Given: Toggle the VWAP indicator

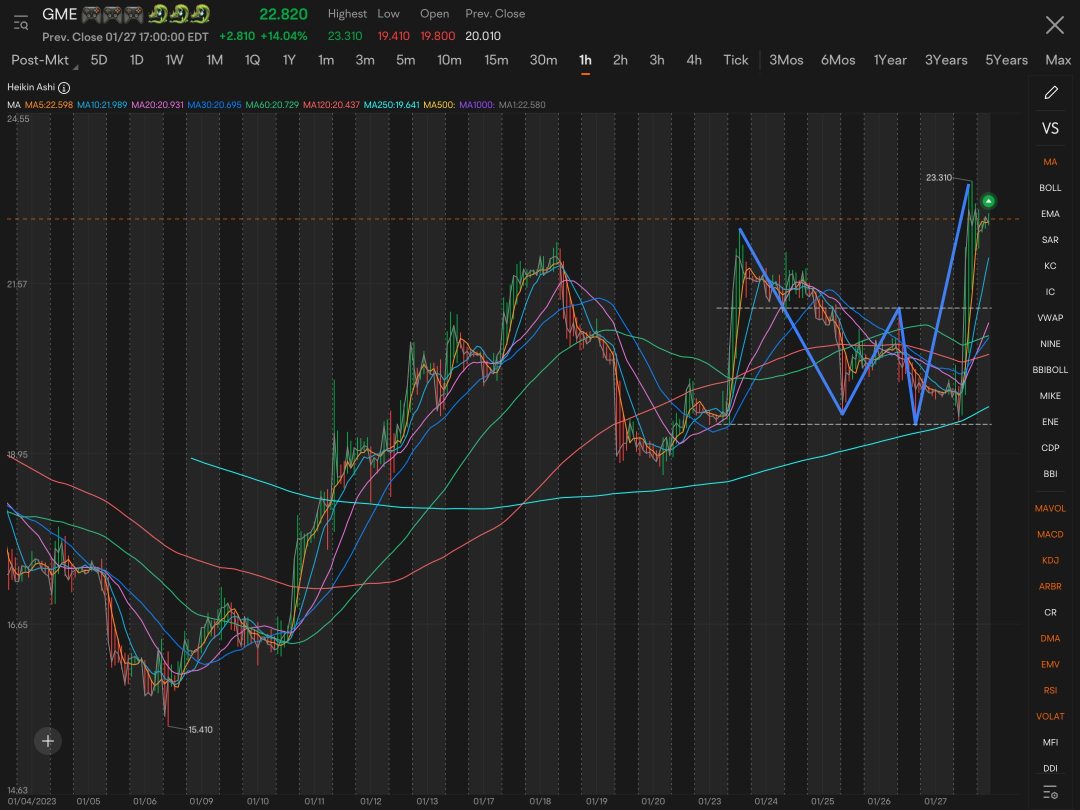Looking at the screenshot, I should [1050, 318].
